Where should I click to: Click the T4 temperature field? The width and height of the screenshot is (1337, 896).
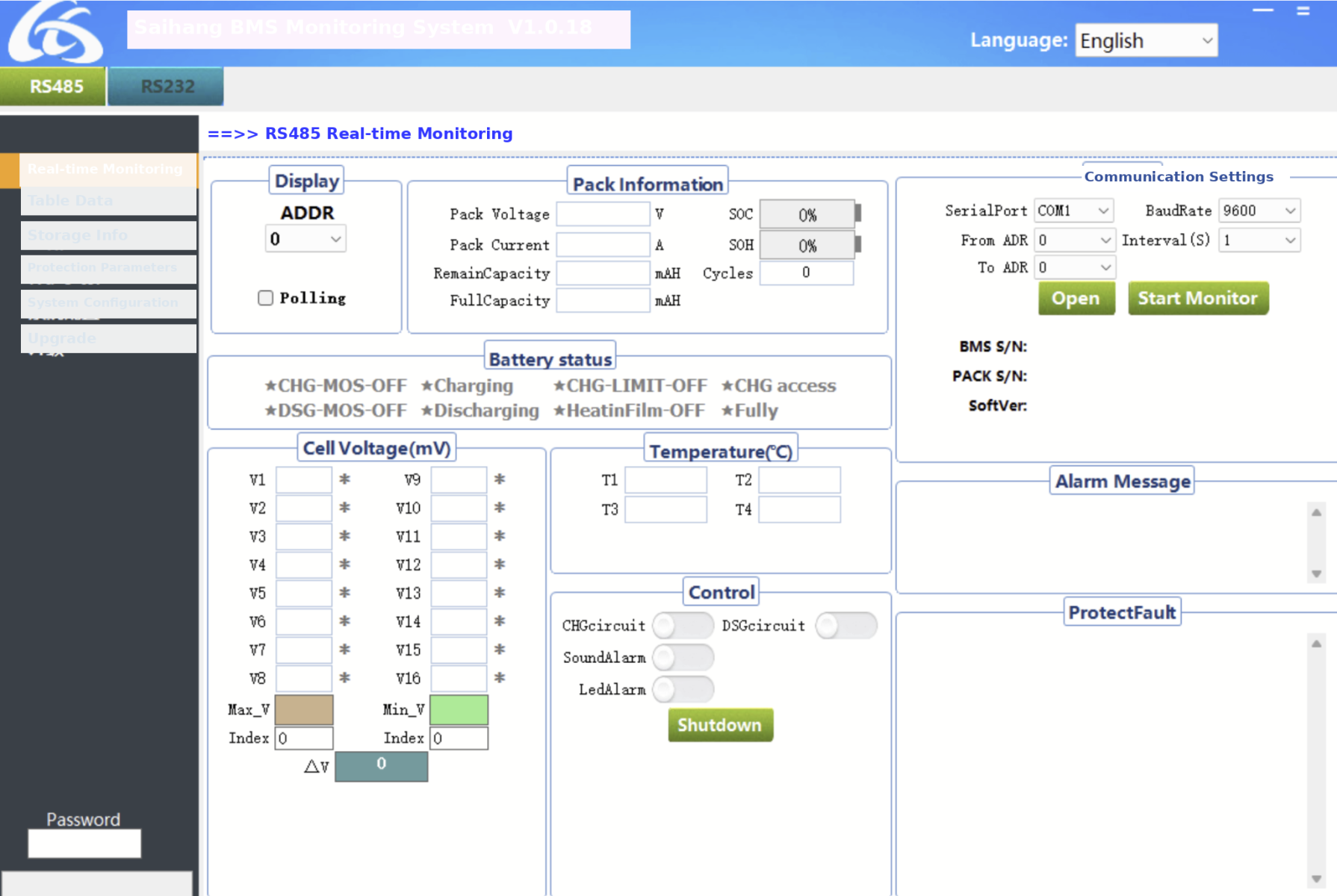coord(799,509)
